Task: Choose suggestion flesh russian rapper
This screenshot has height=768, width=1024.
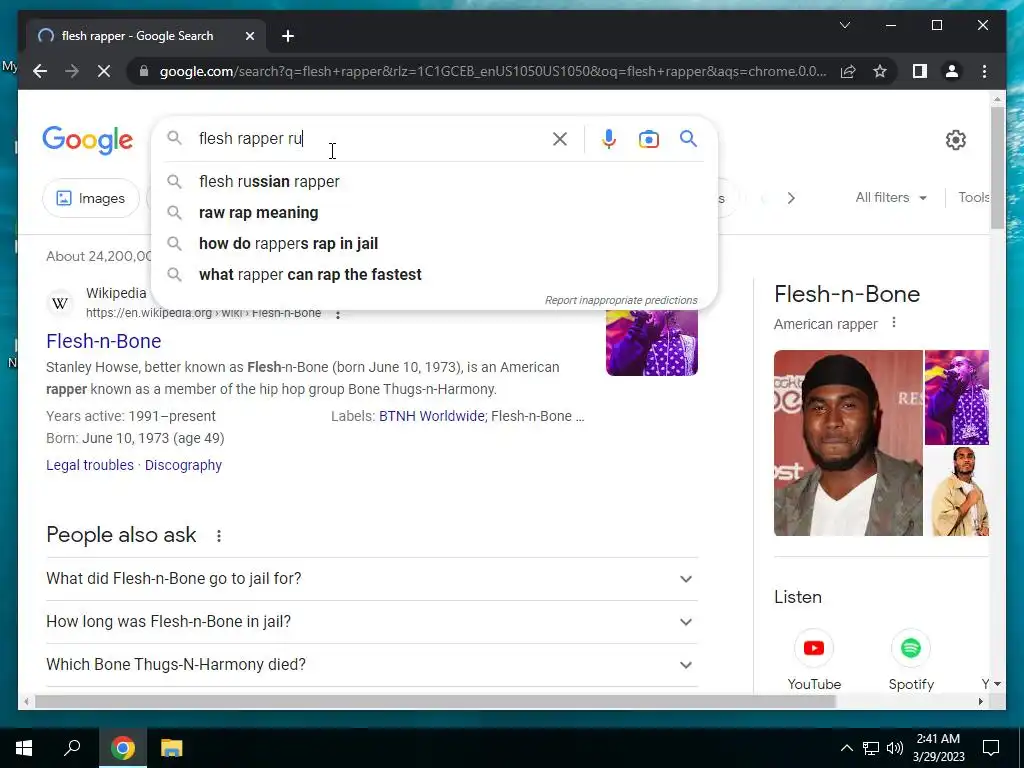Action: [434, 182]
